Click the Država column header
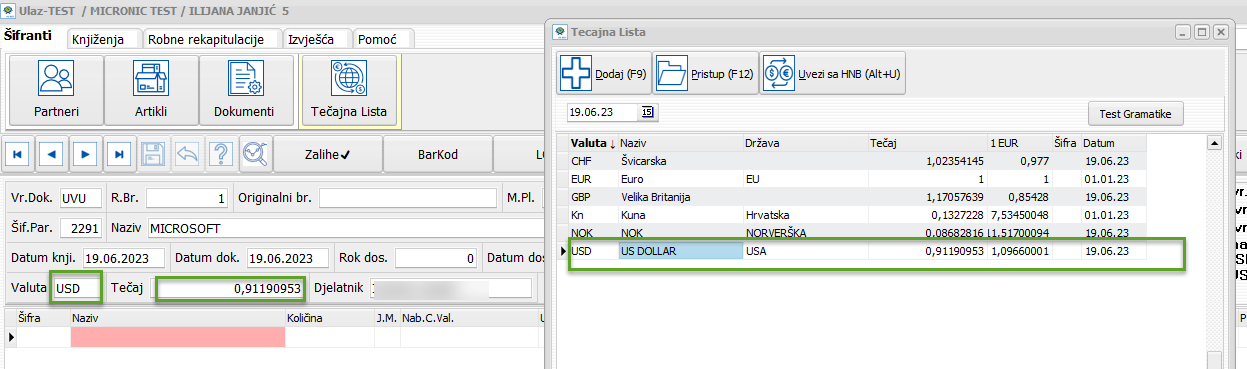Screen dimensions: 1247x369 pos(805,143)
